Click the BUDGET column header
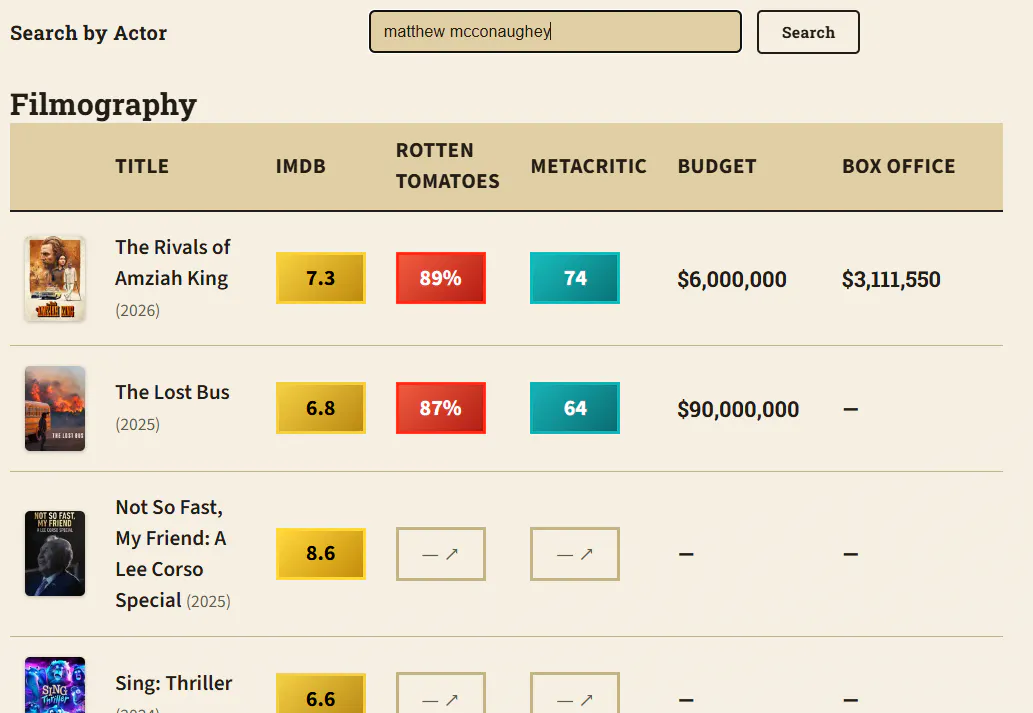 click(x=717, y=166)
